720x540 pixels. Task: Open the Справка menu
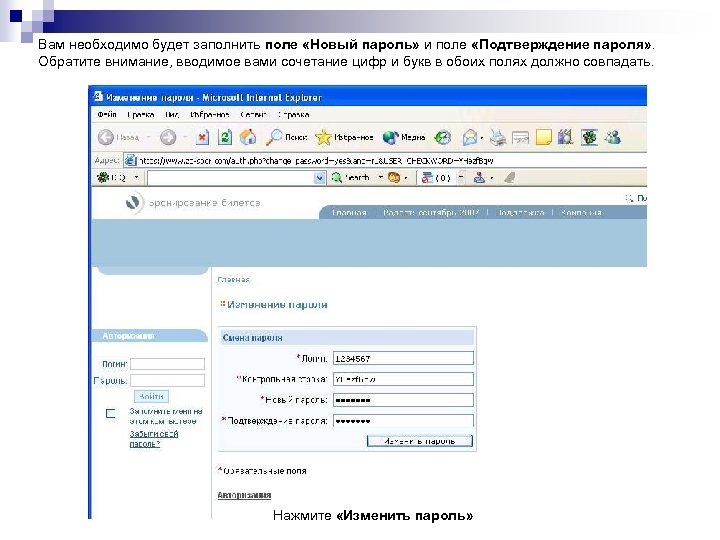click(x=293, y=114)
